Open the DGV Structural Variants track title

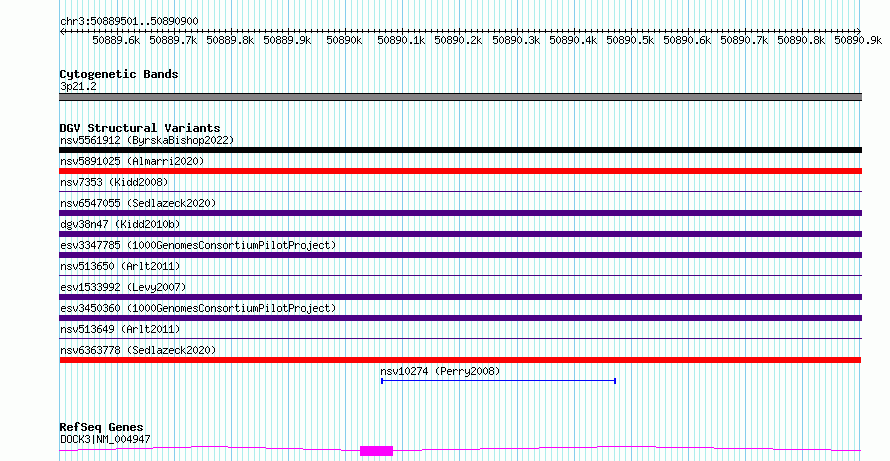[x=140, y=128]
